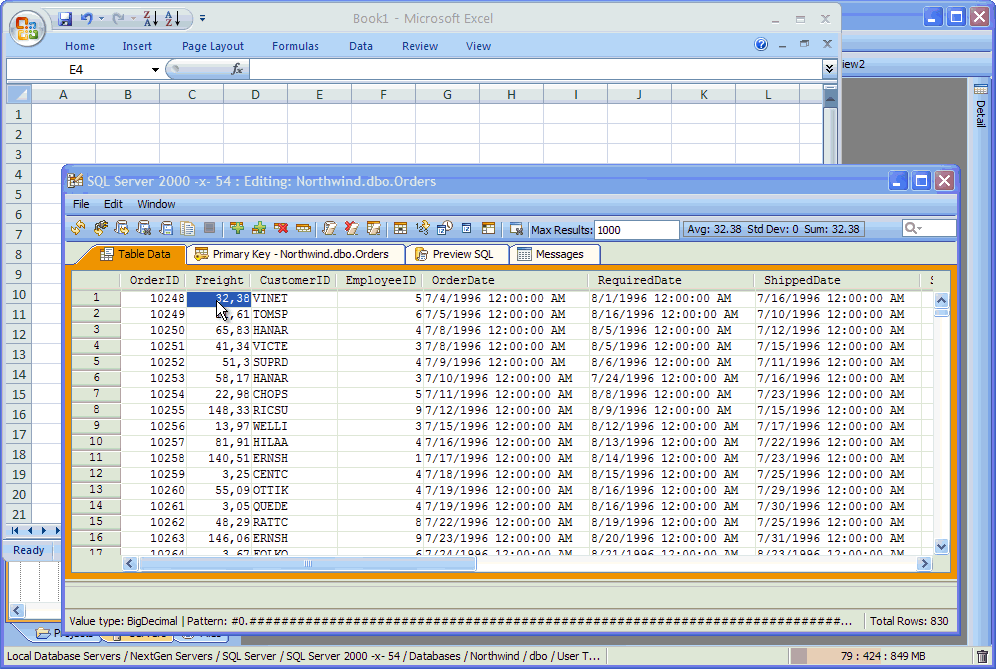996x669 pixels.
Task: Open the Window menu in SQL editor window
Action: tap(156, 204)
